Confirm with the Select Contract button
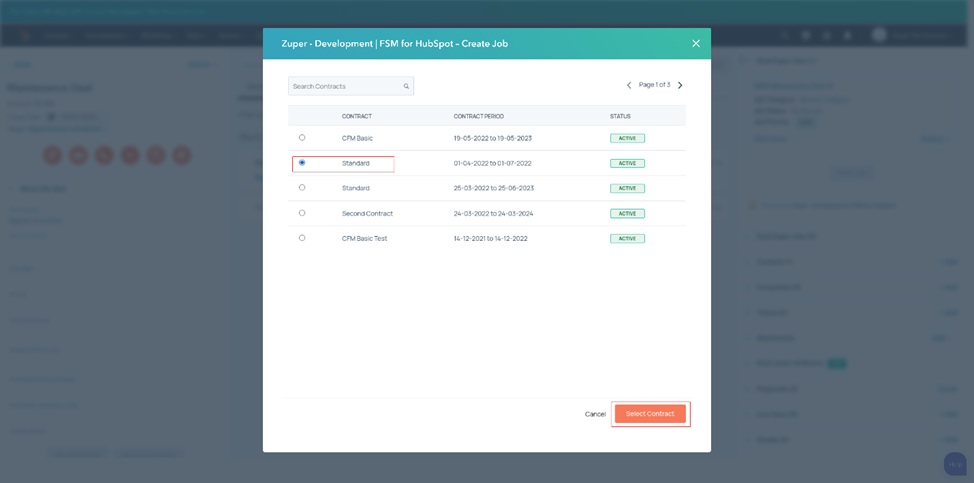The width and height of the screenshot is (974, 483). pos(650,413)
